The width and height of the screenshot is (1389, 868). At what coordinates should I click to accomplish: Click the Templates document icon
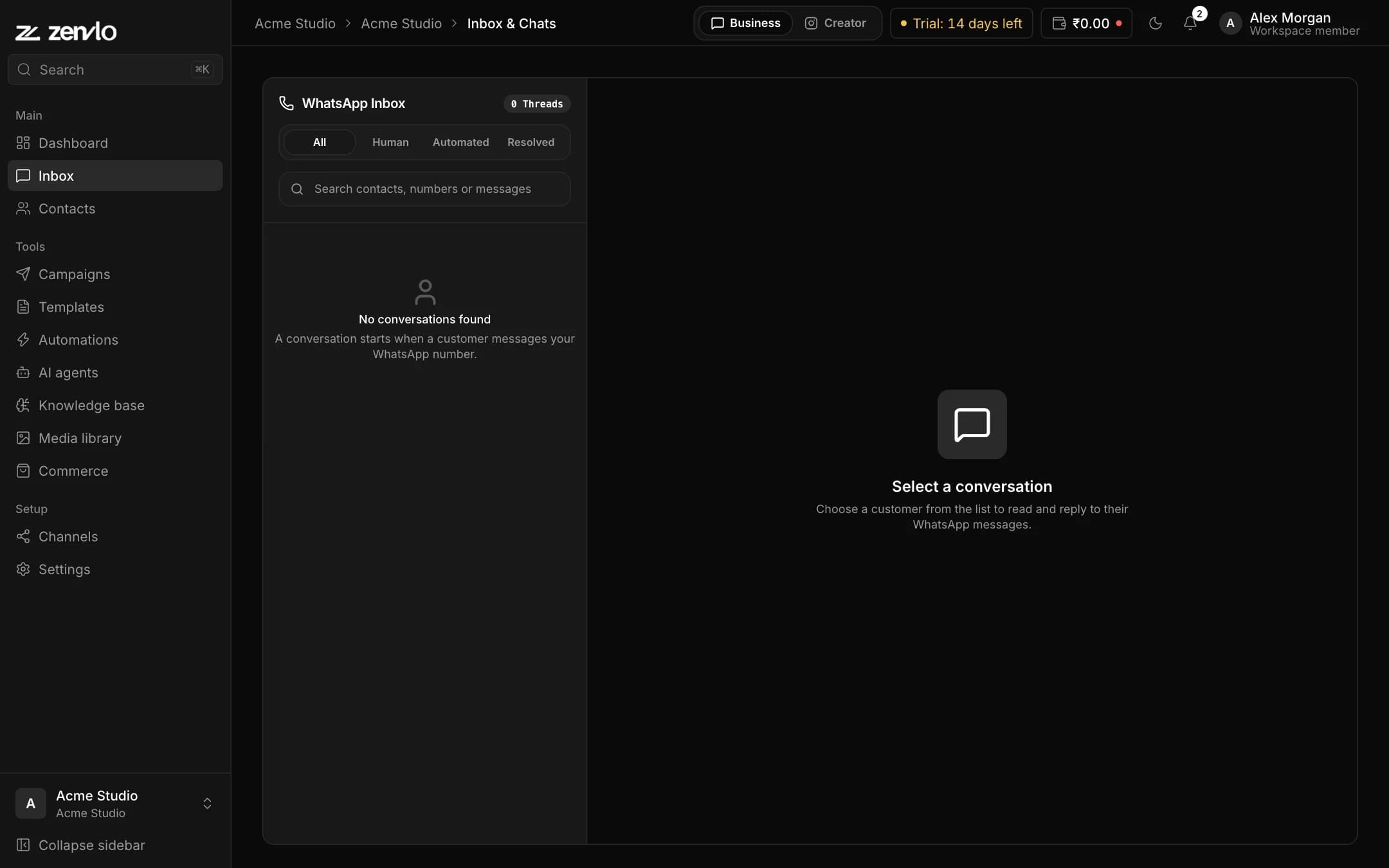(23, 307)
